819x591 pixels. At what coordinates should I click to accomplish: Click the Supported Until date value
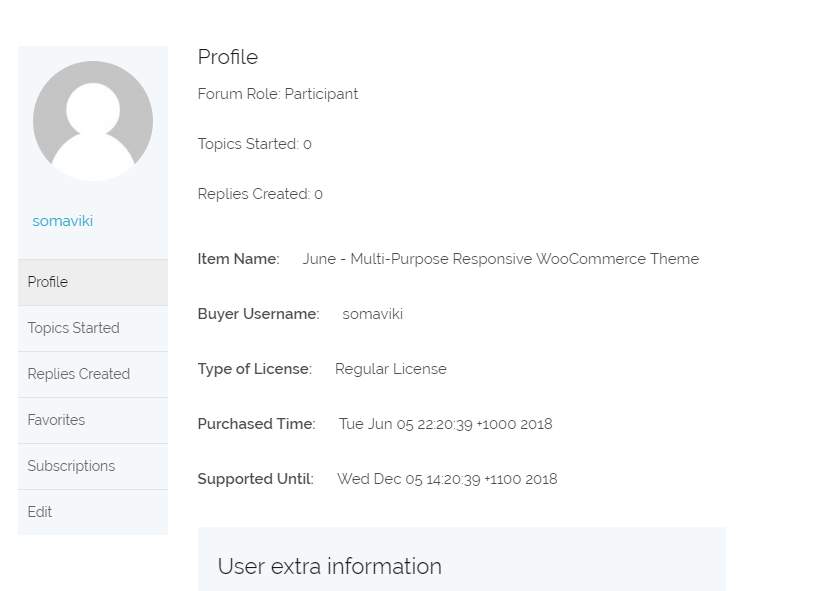[x=447, y=479]
